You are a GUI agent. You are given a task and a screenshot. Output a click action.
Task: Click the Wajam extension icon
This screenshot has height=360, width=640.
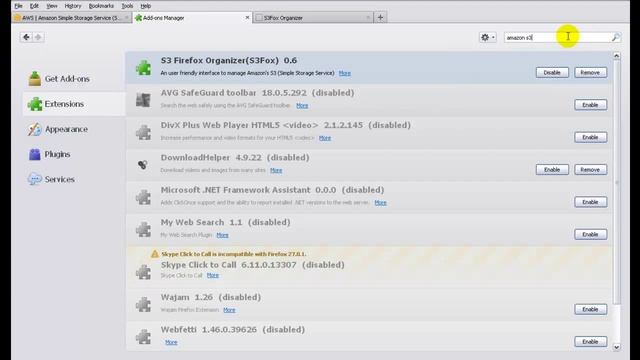[x=143, y=304]
